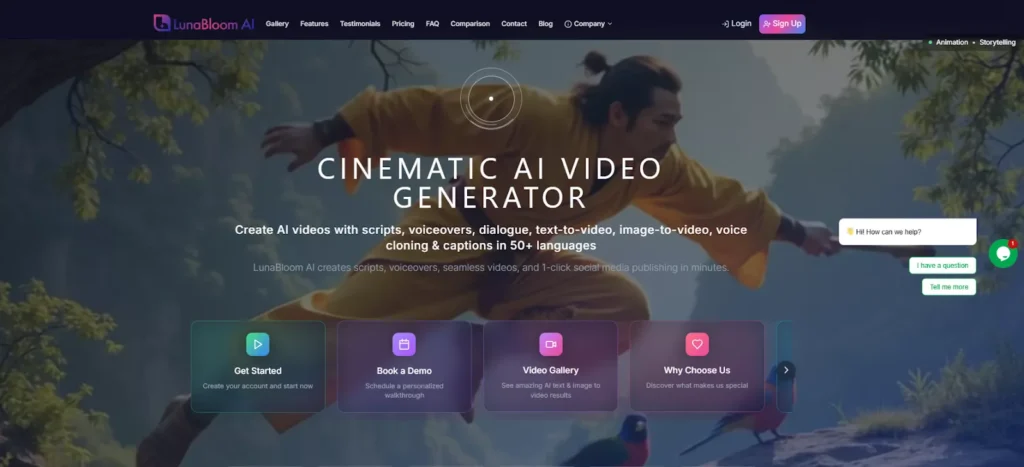This screenshot has width=1024, height=467.
Task: Click the LunaBloom AI logo
Action: click(x=204, y=24)
